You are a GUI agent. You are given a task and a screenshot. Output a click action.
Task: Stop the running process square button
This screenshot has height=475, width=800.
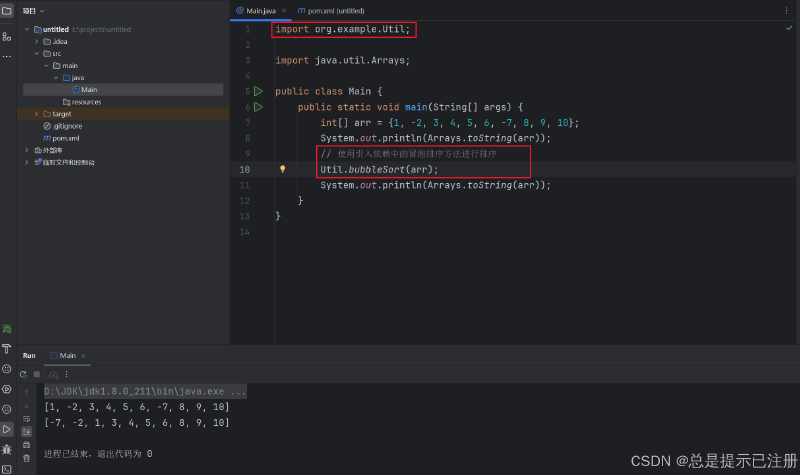tap(37, 374)
